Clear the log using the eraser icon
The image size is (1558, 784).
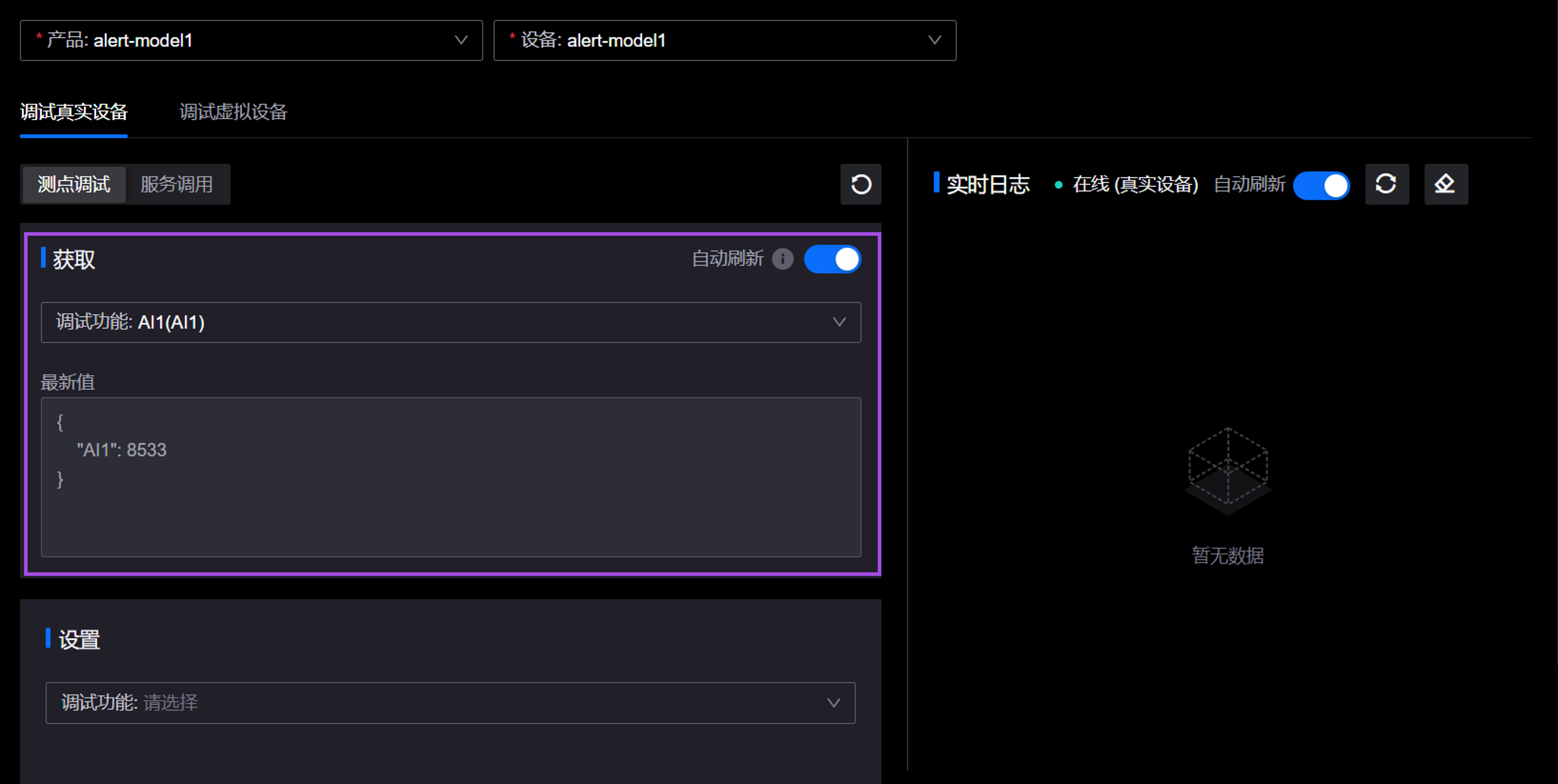1445,184
